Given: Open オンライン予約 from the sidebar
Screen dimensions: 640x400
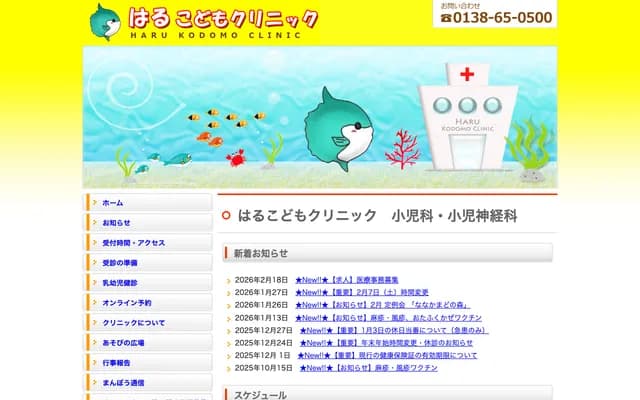Looking at the screenshot, I should coord(148,302).
